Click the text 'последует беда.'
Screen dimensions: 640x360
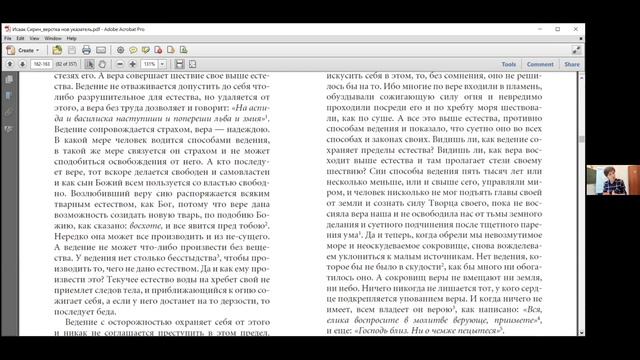pyautogui.click(x=85, y=312)
